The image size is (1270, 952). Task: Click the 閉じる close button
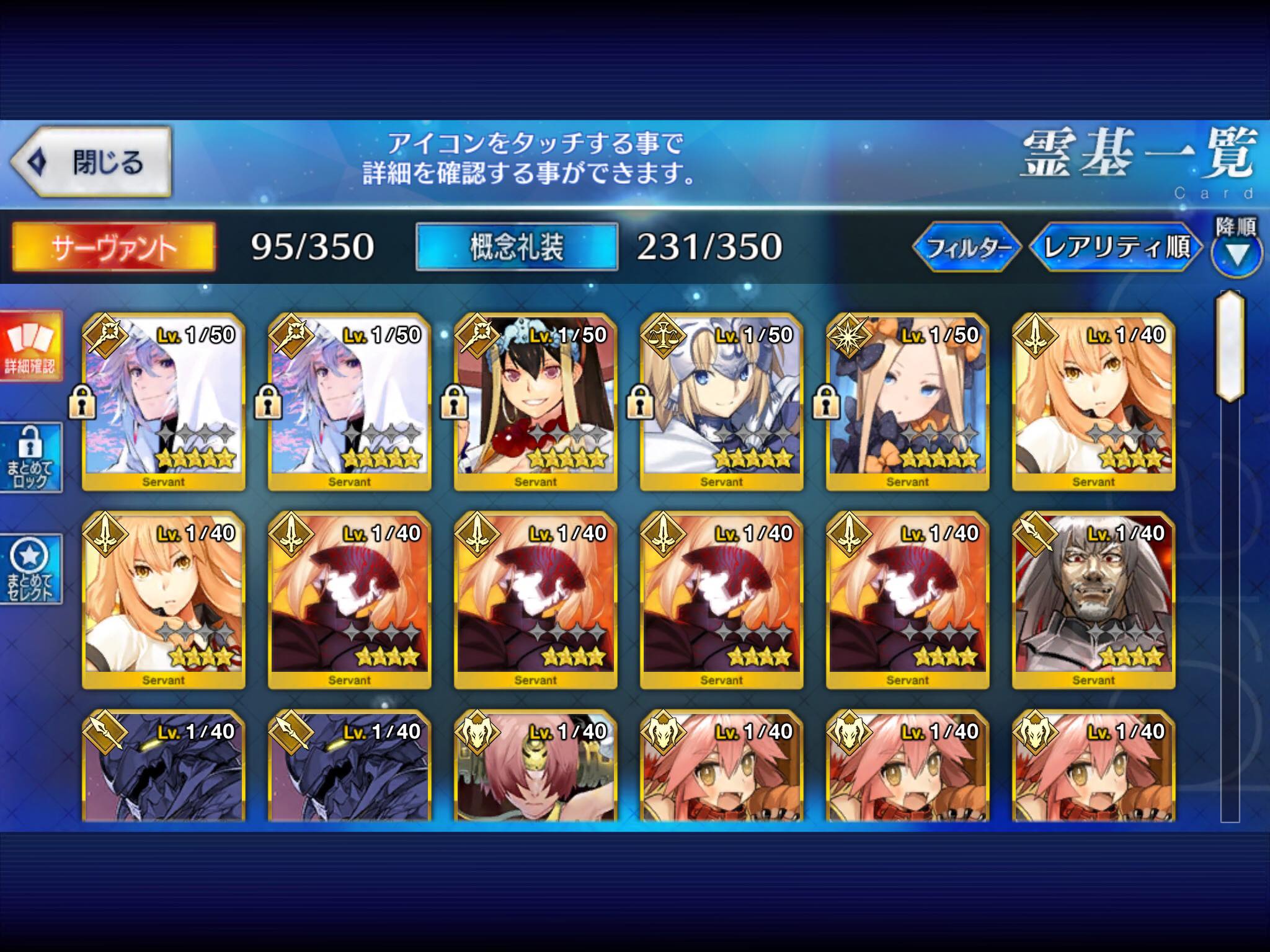tap(91, 162)
